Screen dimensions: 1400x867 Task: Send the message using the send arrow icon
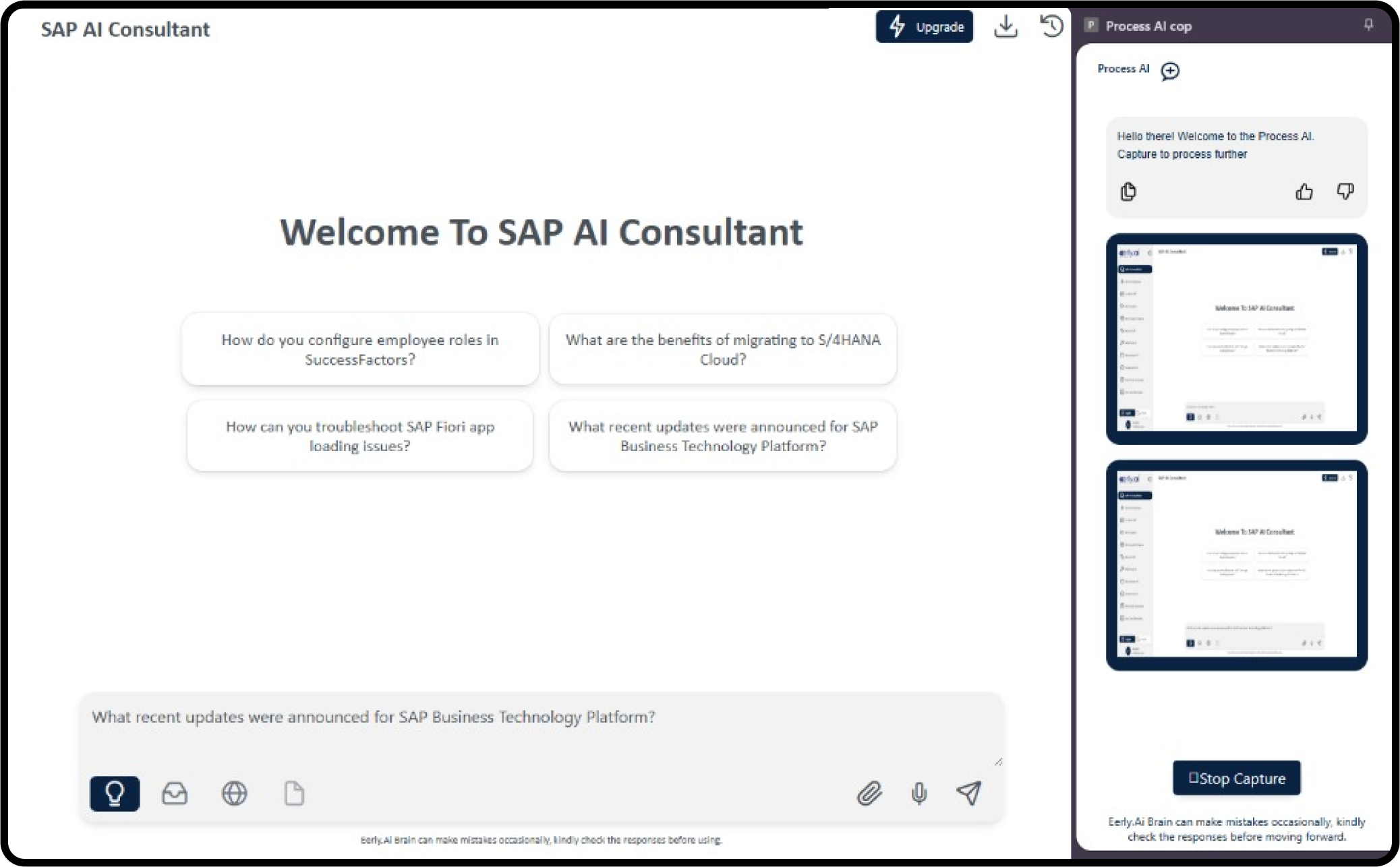[968, 794]
